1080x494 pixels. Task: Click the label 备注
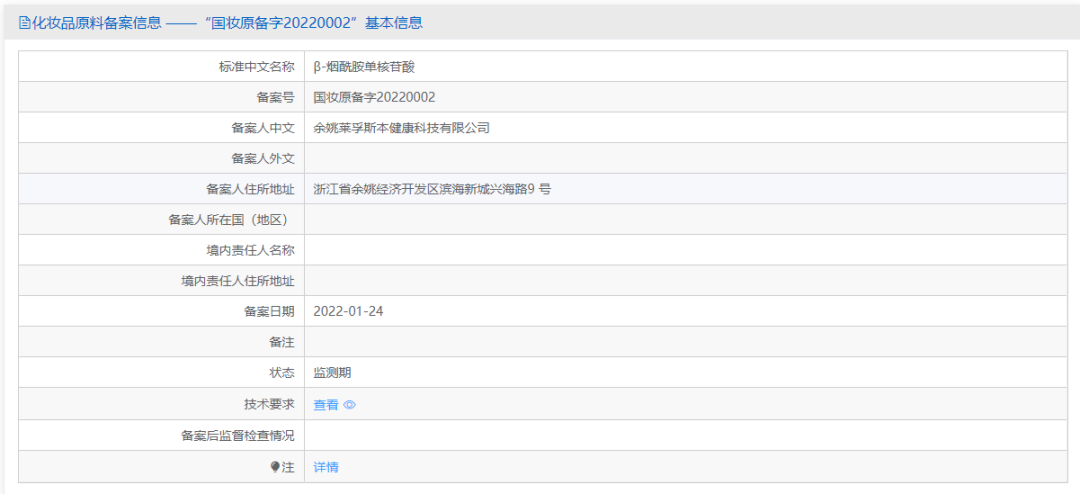pyautogui.click(x=282, y=342)
